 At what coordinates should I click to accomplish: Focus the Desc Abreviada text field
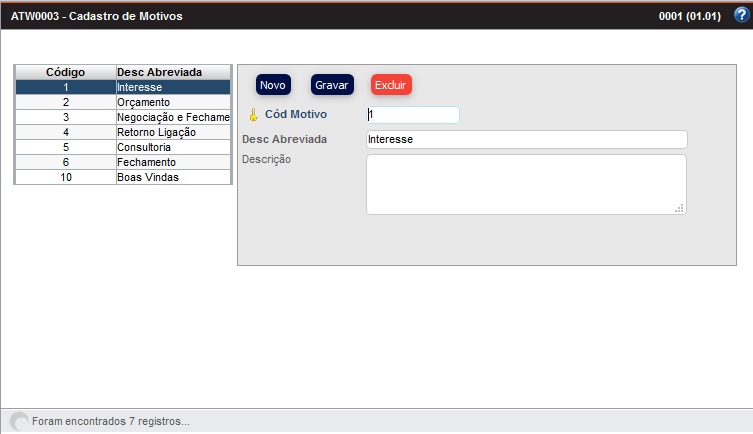click(526, 139)
